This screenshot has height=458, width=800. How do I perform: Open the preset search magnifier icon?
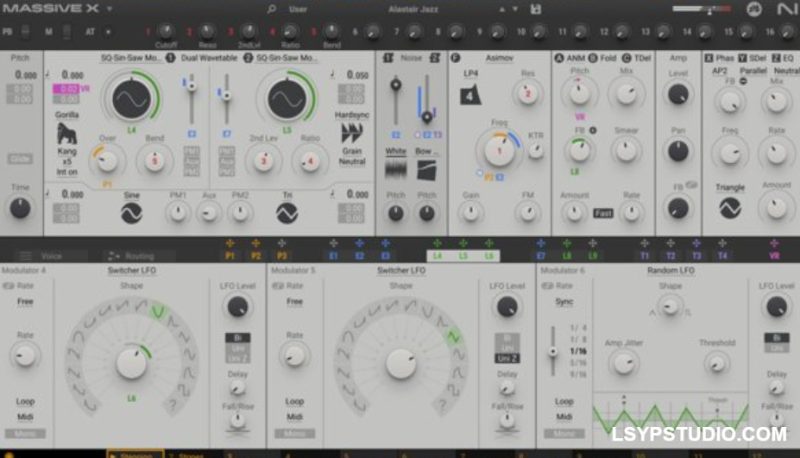pyautogui.click(x=271, y=9)
